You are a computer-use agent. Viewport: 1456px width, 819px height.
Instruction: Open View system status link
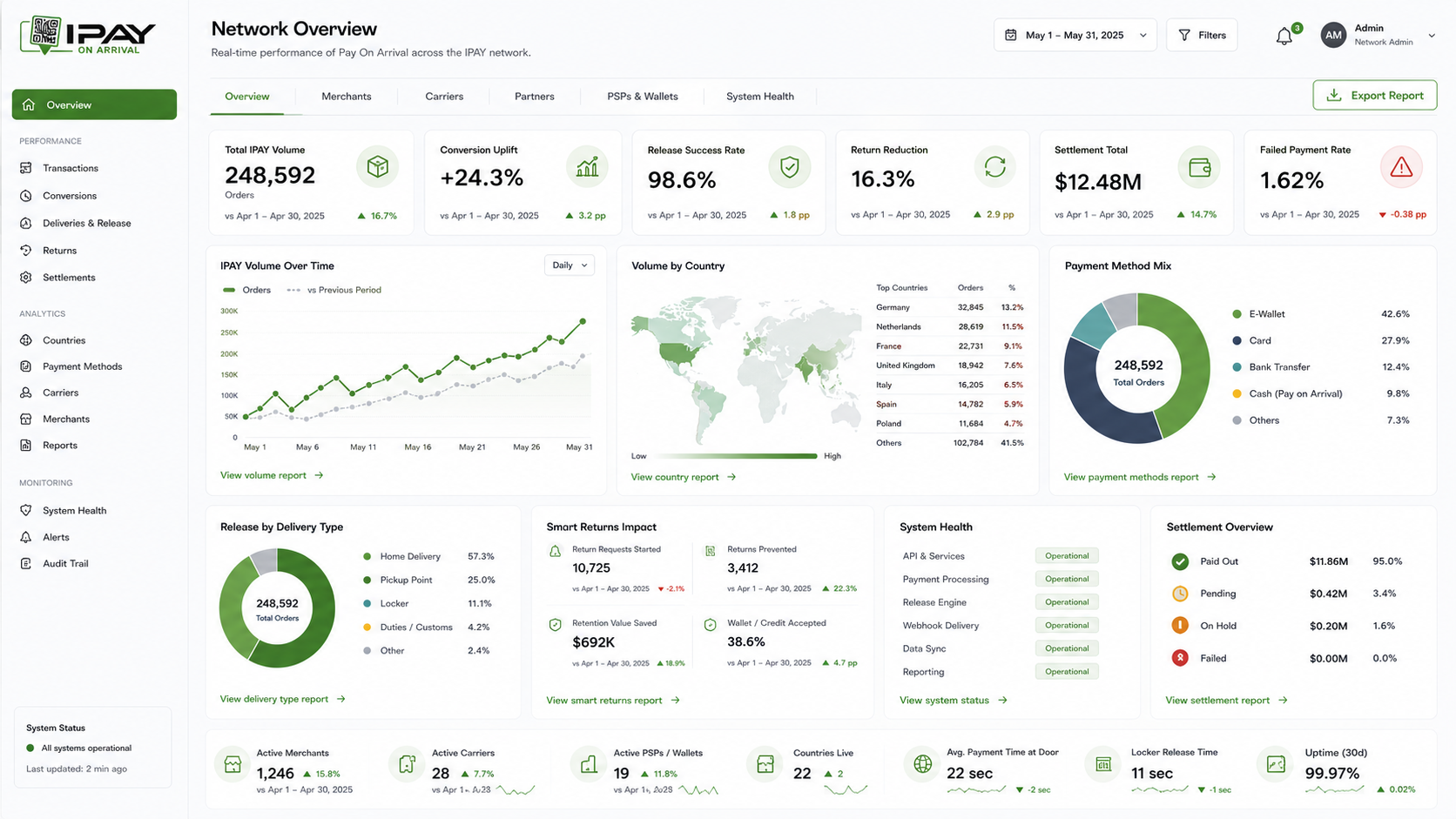954,701
